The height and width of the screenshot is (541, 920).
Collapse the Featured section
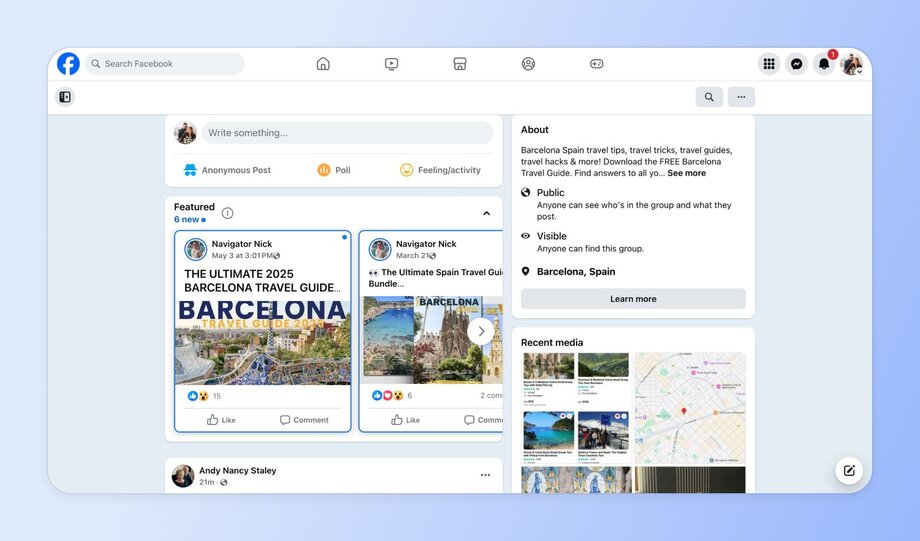click(x=486, y=213)
